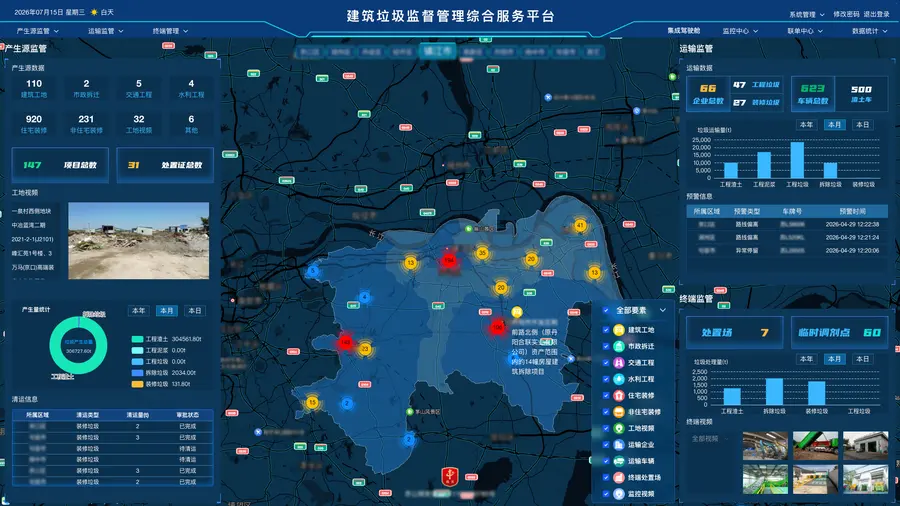Open the 集成驾驶舱 menu item
Image resolution: width=900 pixels, height=506 pixels.
pyautogui.click(x=684, y=31)
